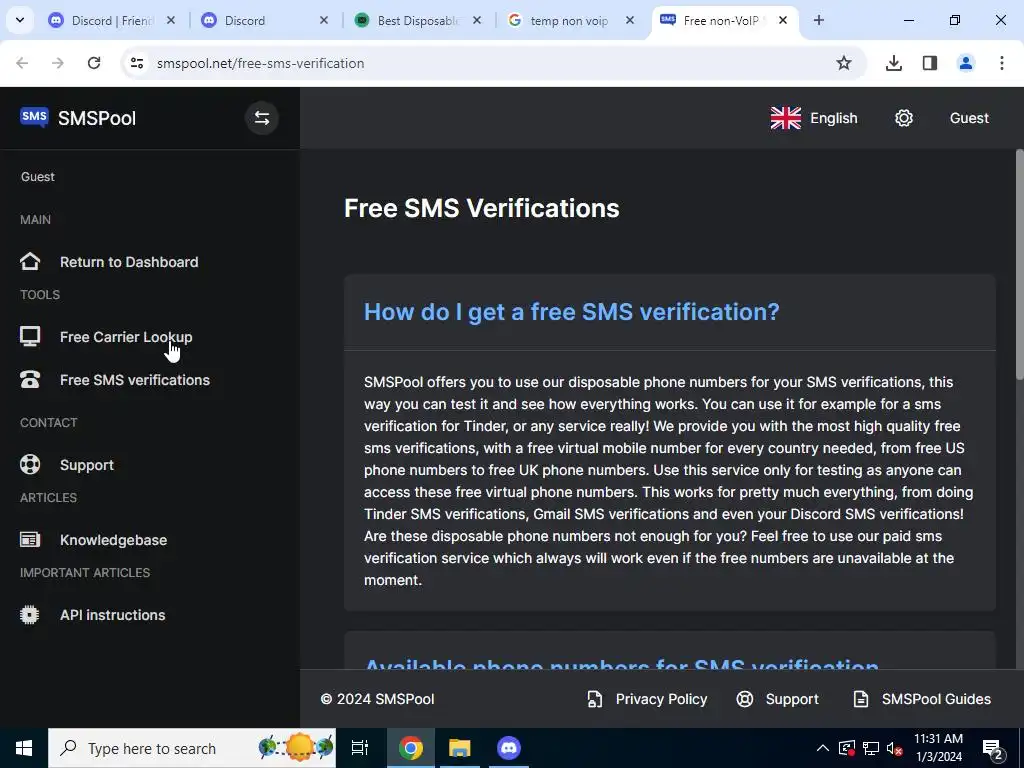Open settings gear in page header
The image size is (1024, 768).
[x=904, y=118]
